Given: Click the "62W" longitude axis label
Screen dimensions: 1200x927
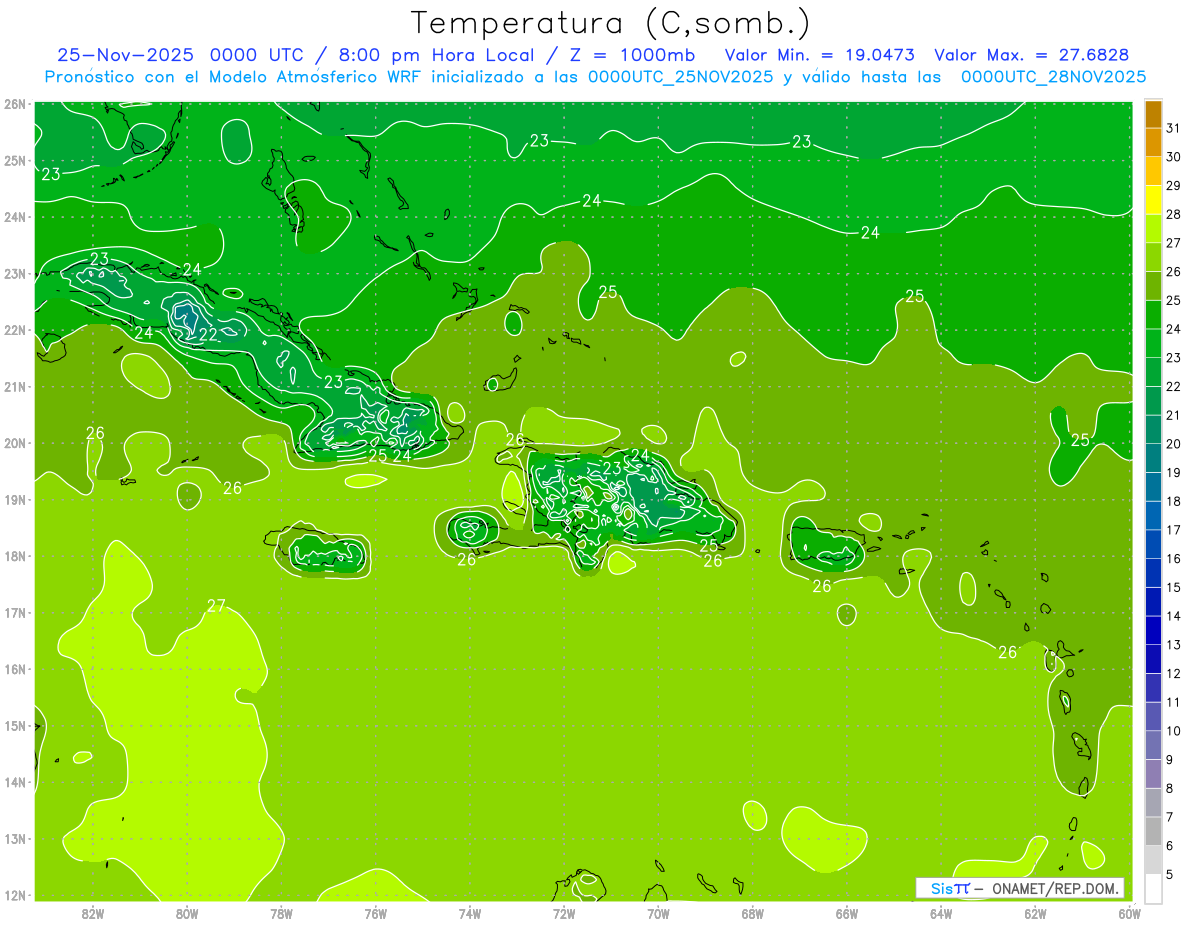Looking at the screenshot, I should pos(1035,913).
